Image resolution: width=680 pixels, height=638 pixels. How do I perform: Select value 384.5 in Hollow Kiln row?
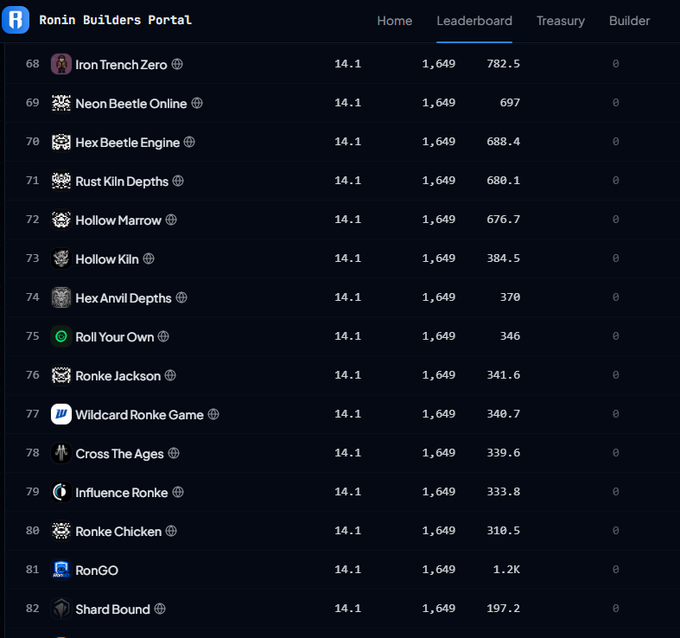(503, 258)
